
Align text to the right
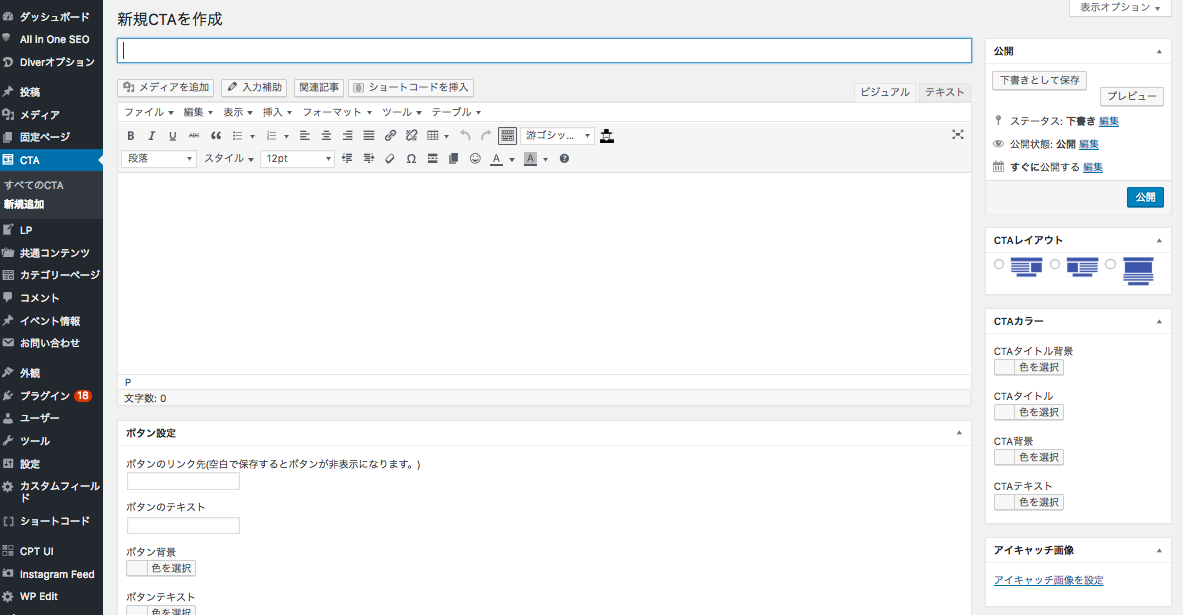pyautogui.click(x=347, y=136)
